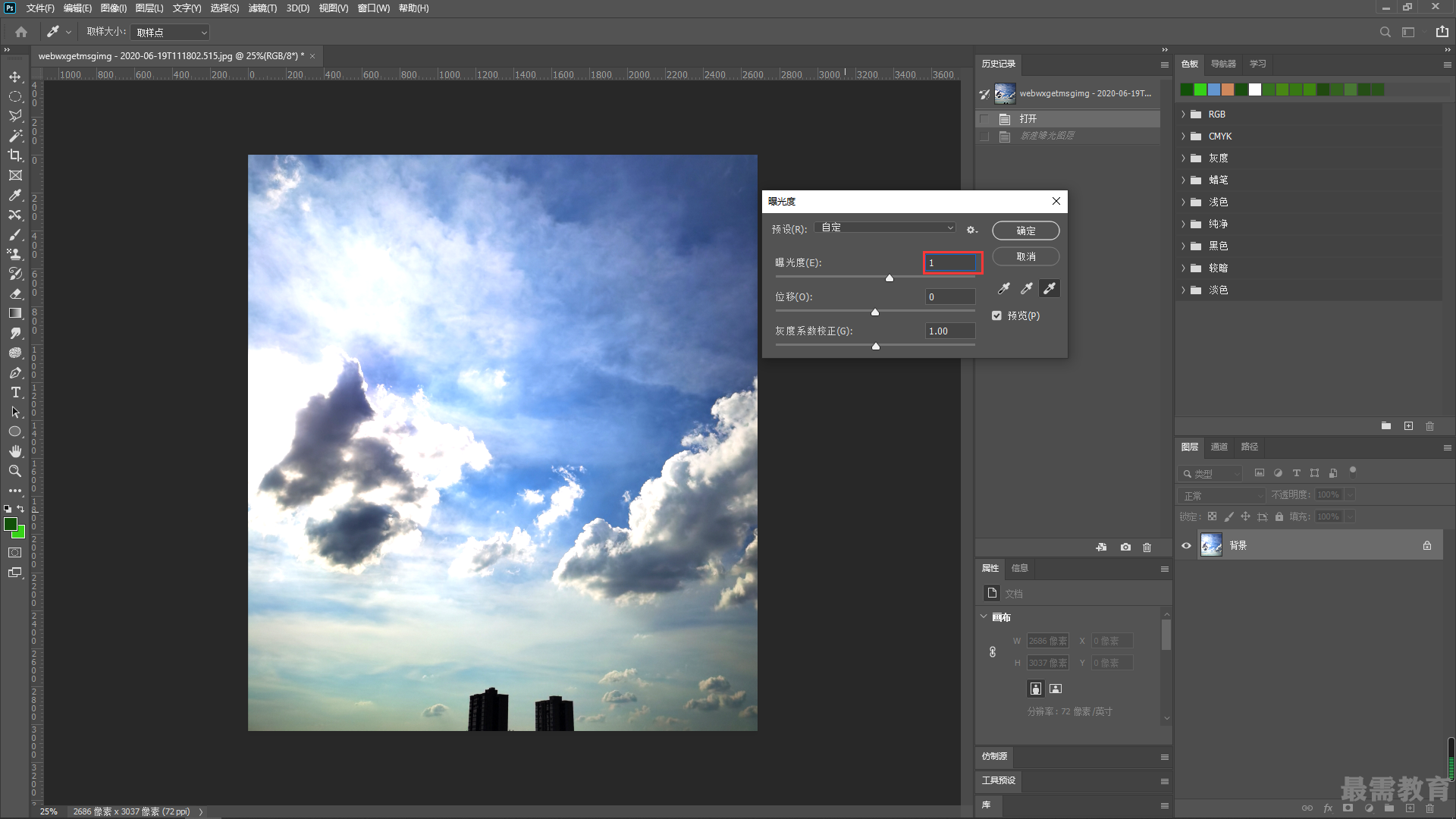
Task: Click the Home icon in options bar
Action: 21,32
